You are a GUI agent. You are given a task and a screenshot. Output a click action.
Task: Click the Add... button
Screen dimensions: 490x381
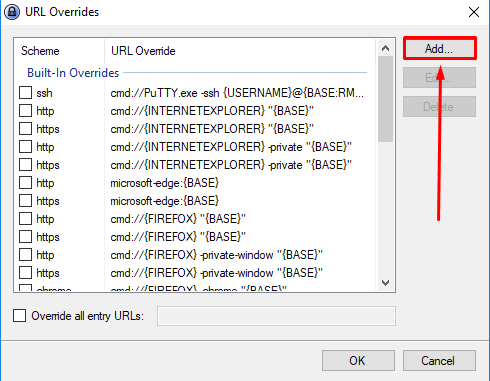click(439, 49)
